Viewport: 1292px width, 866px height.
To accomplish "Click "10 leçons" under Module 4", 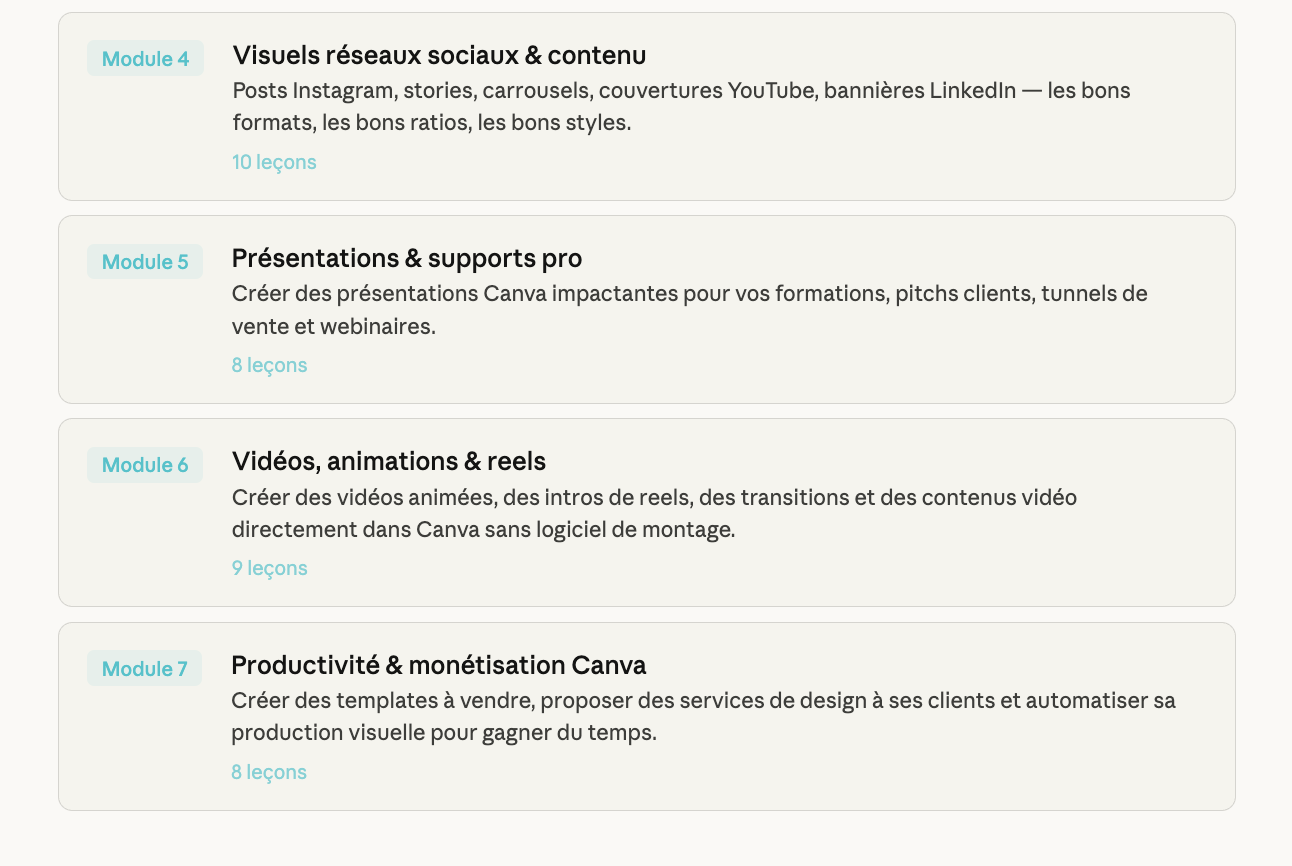I will coord(274,162).
